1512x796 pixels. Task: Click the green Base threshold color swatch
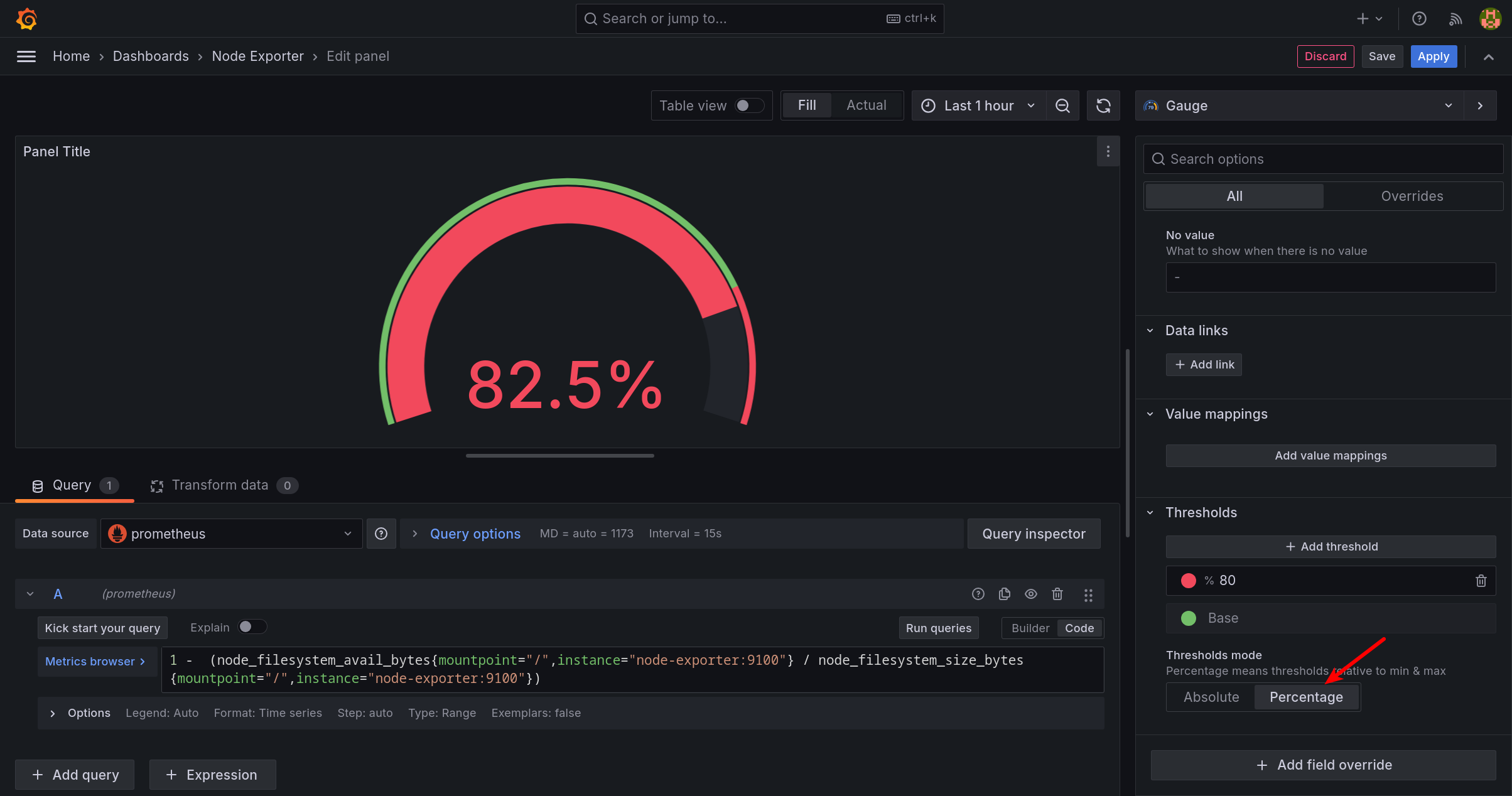click(1188, 618)
